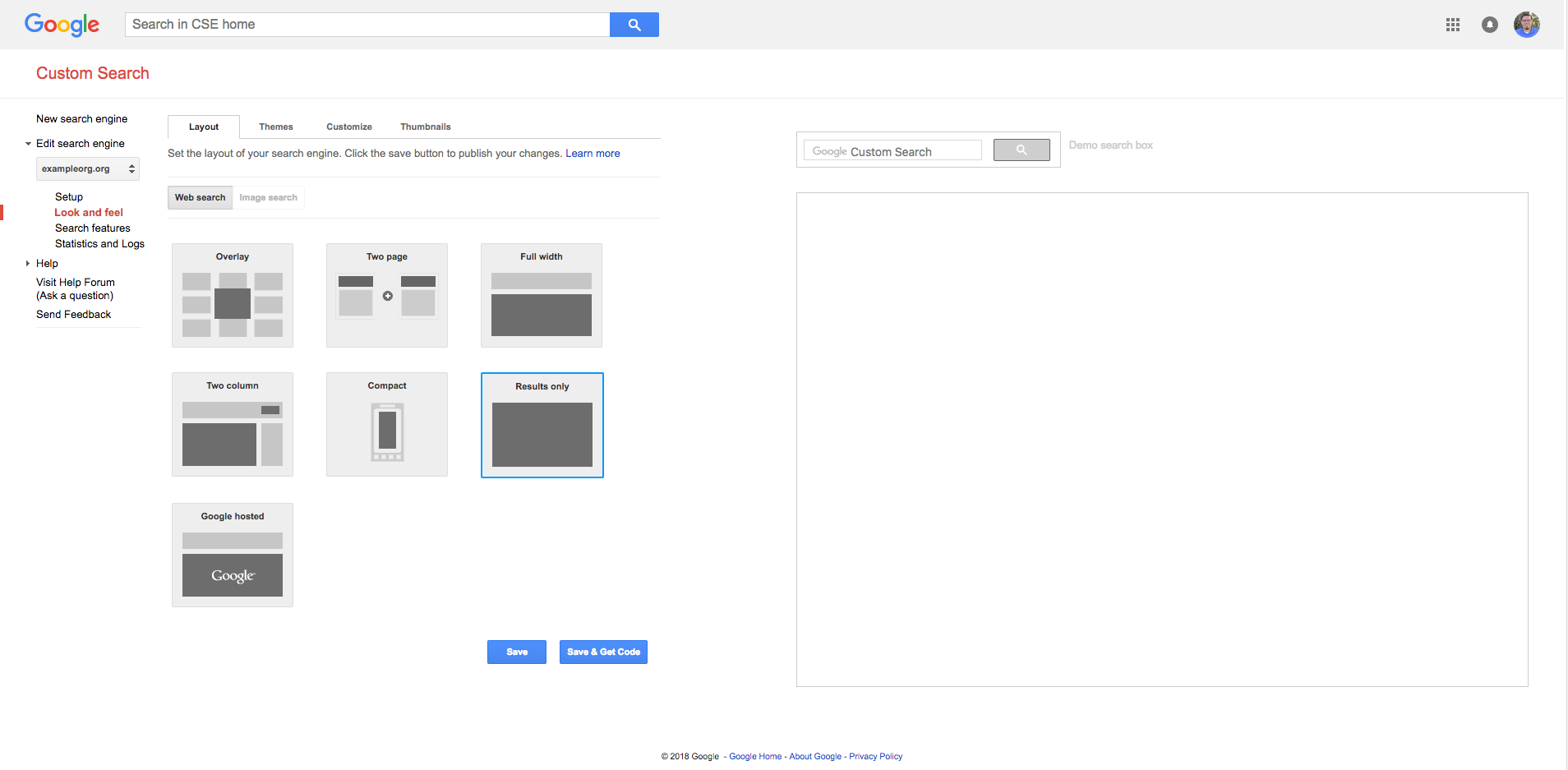Screen dimensions: 1568x770
Task: Open Google Home footer link
Action: click(x=755, y=757)
